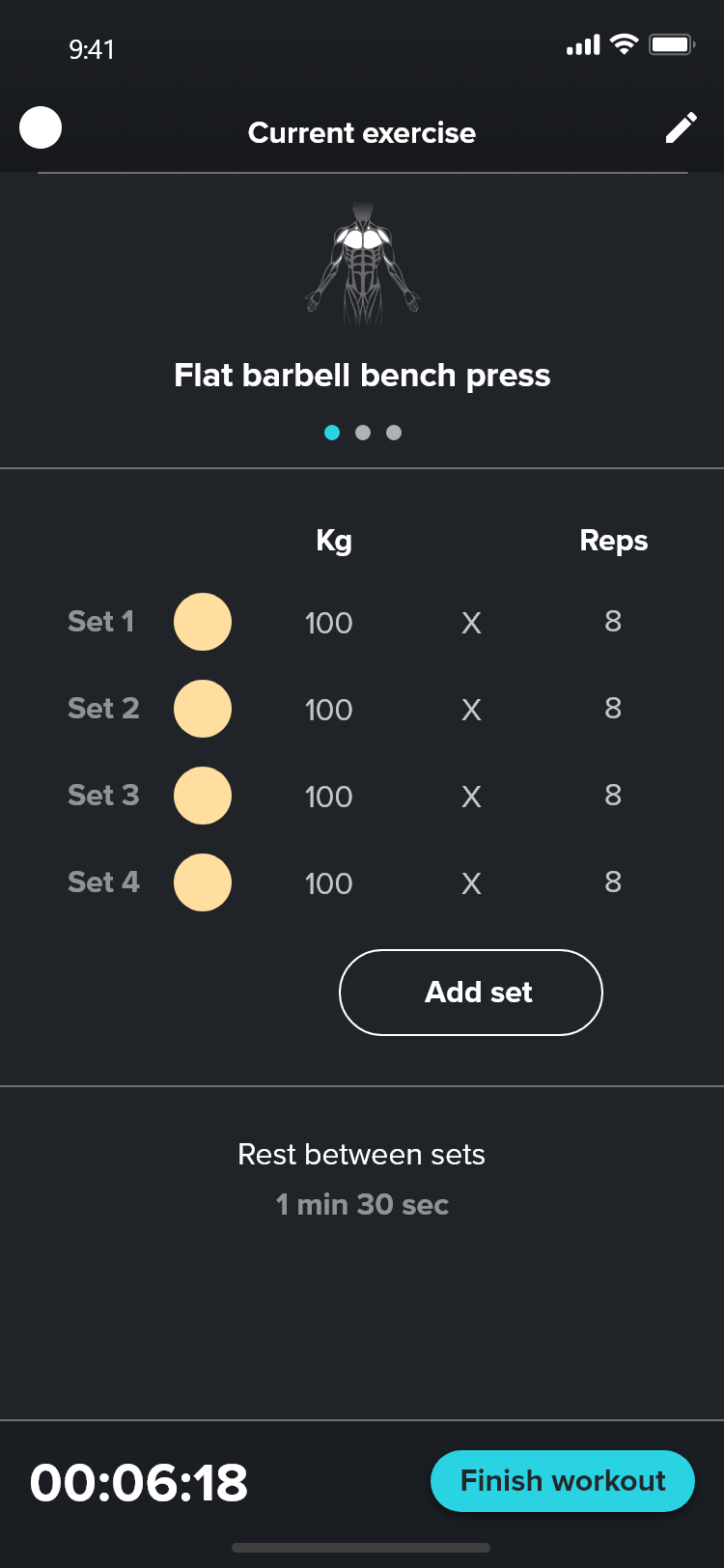Toggle the Set 4 completion circle

203,882
